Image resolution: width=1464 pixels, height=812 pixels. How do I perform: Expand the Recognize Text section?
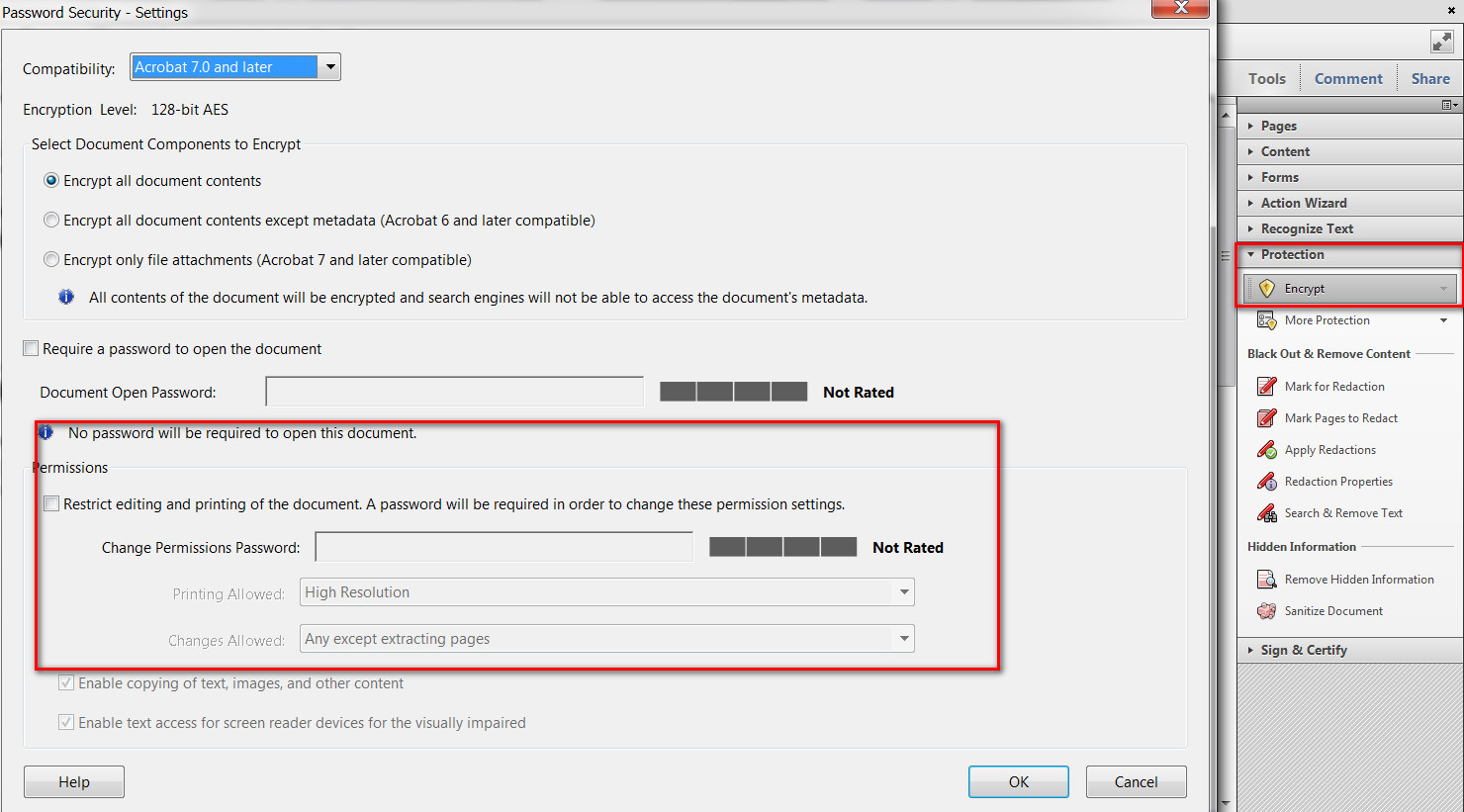1306,228
